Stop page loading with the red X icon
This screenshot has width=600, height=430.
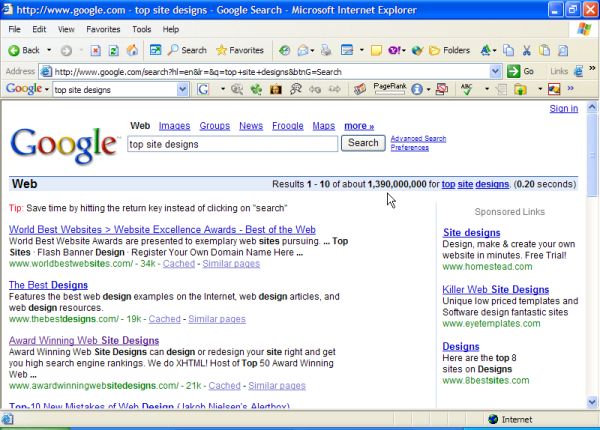point(96,50)
